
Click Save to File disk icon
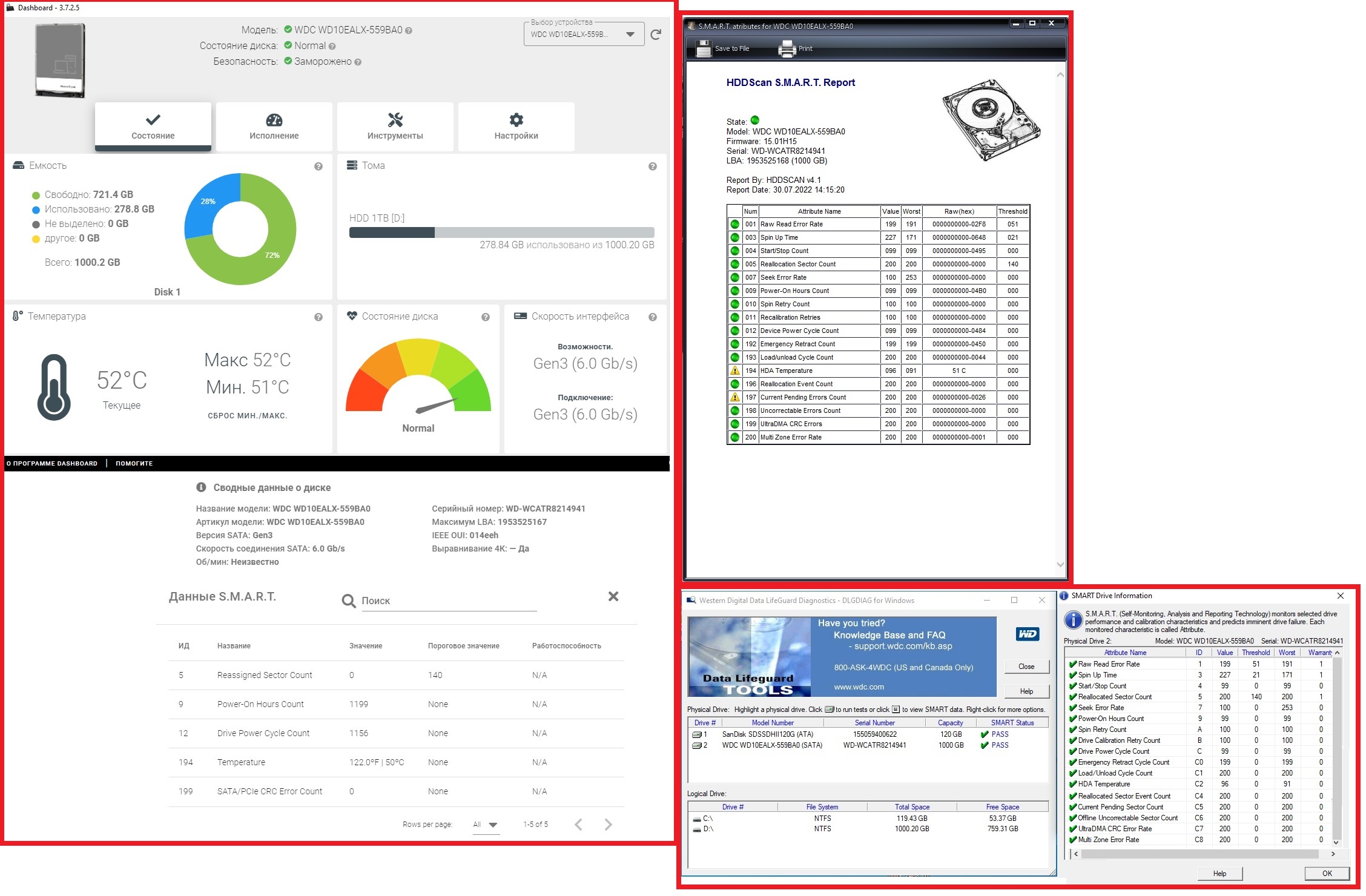tap(704, 48)
